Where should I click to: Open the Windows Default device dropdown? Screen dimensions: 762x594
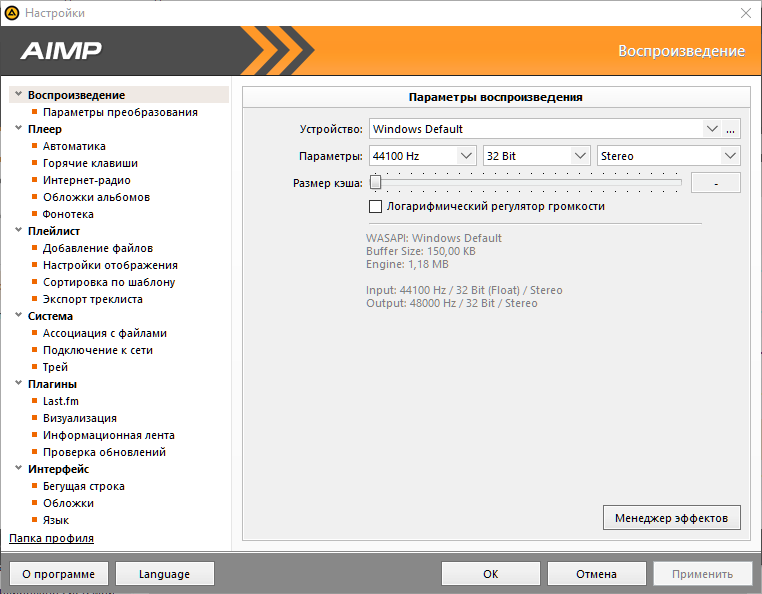712,129
